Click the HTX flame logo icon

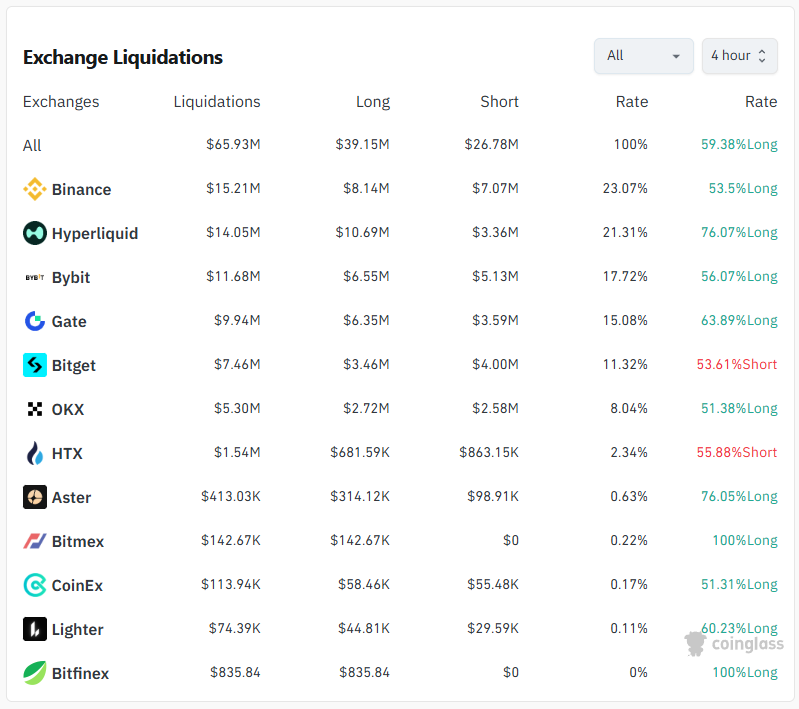pyautogui.click(x=35, y=453)
